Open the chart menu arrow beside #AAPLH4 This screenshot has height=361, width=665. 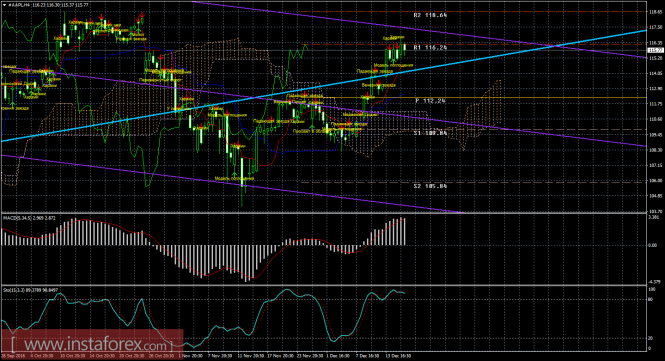pos(5,5)
